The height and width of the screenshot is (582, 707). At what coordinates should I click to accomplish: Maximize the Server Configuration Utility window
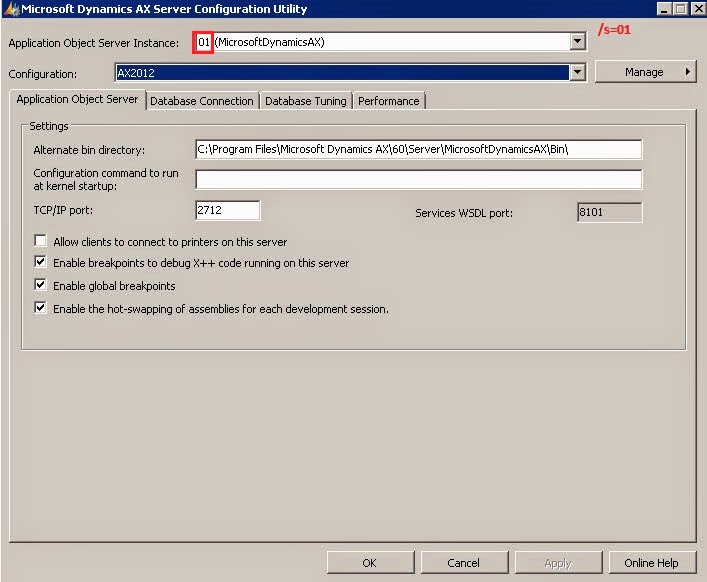[x=681, y=9]
